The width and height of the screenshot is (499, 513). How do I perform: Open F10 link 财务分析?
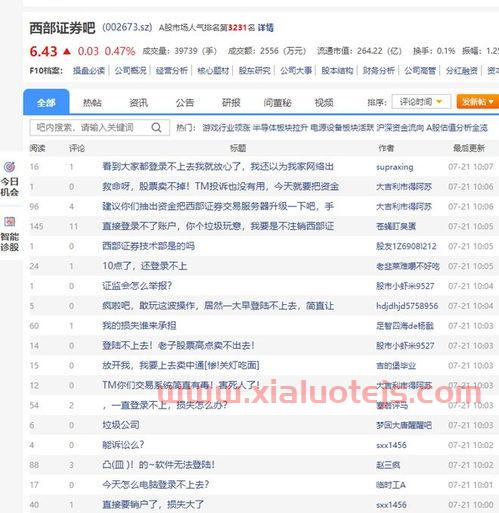379,70
